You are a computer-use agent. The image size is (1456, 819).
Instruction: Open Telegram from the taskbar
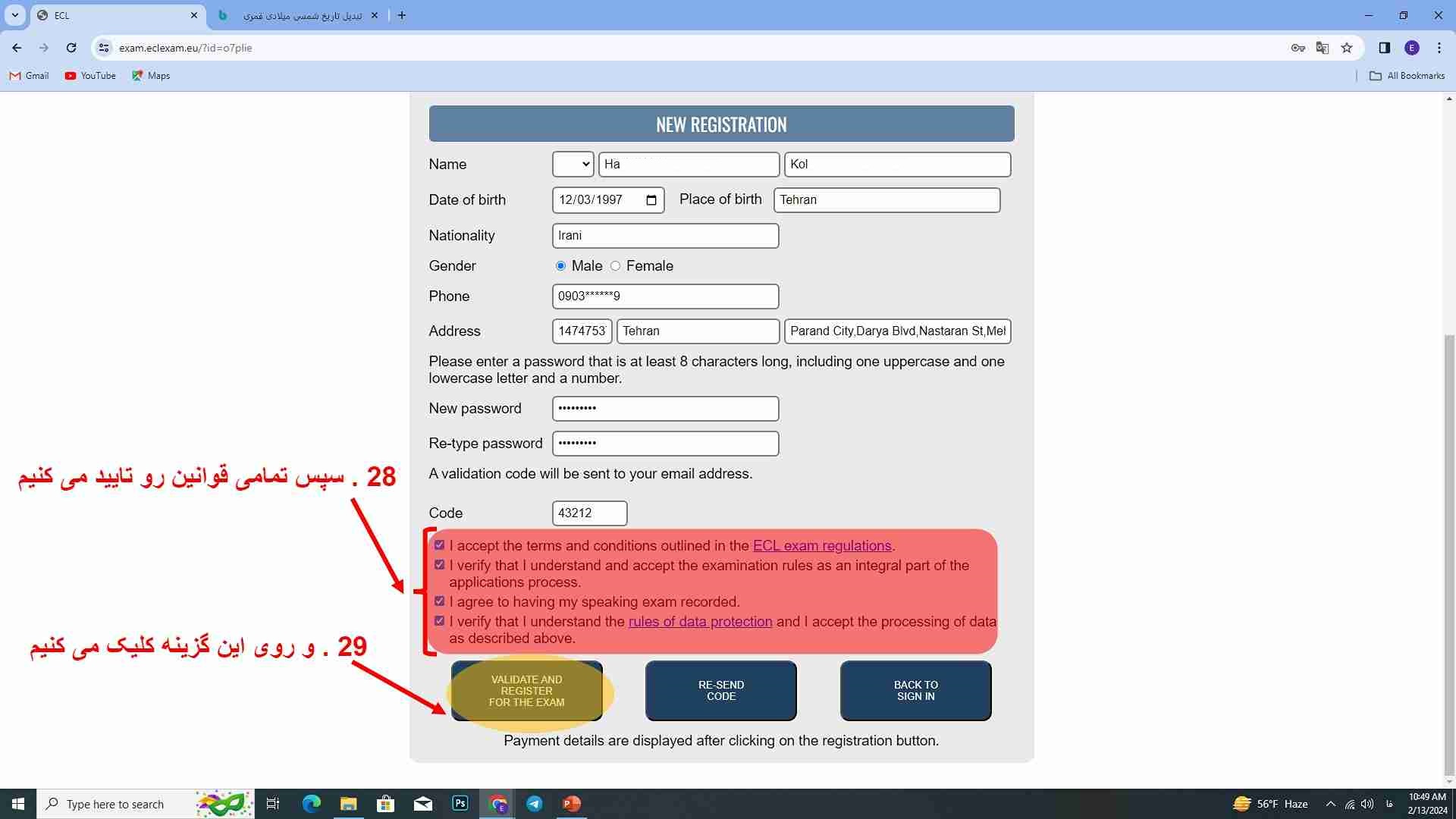click(535, 804)
